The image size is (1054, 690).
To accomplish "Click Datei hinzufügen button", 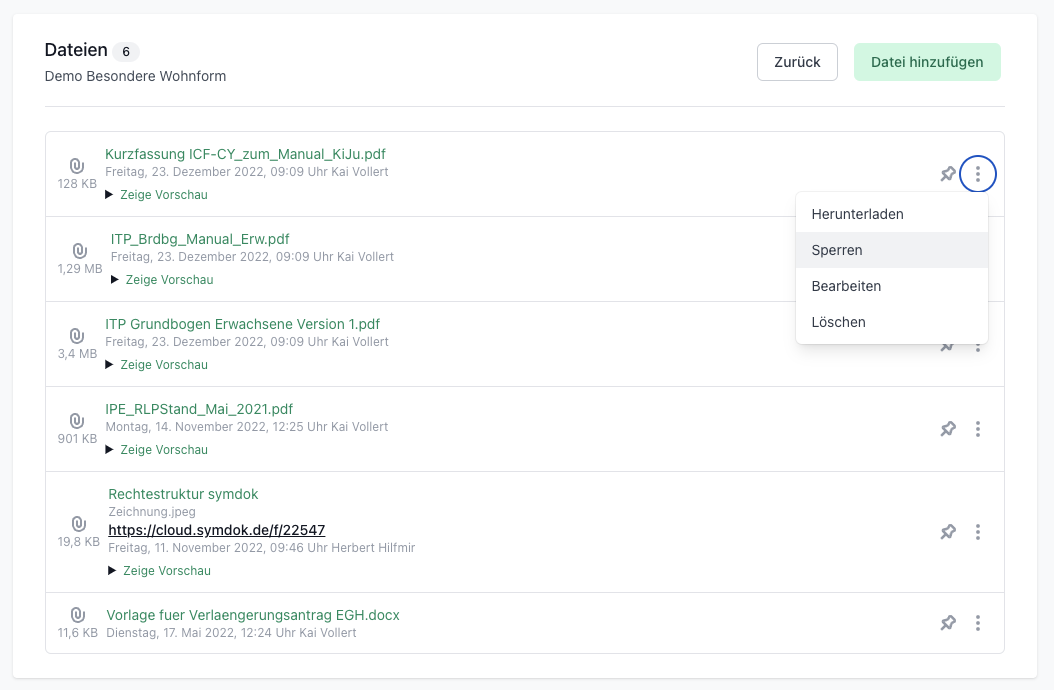I will (x=927, y=62).
